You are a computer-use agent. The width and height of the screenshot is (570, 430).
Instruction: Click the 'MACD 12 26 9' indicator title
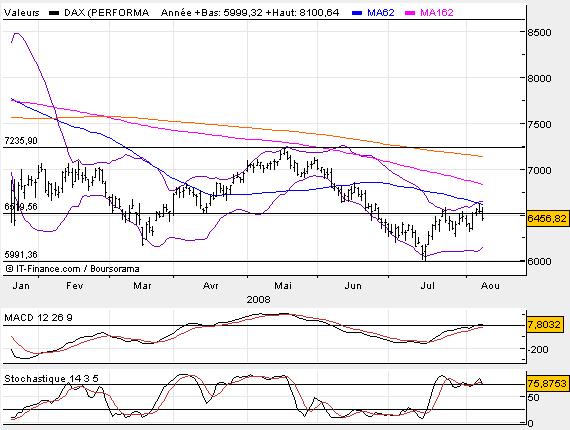pos(38,318)
